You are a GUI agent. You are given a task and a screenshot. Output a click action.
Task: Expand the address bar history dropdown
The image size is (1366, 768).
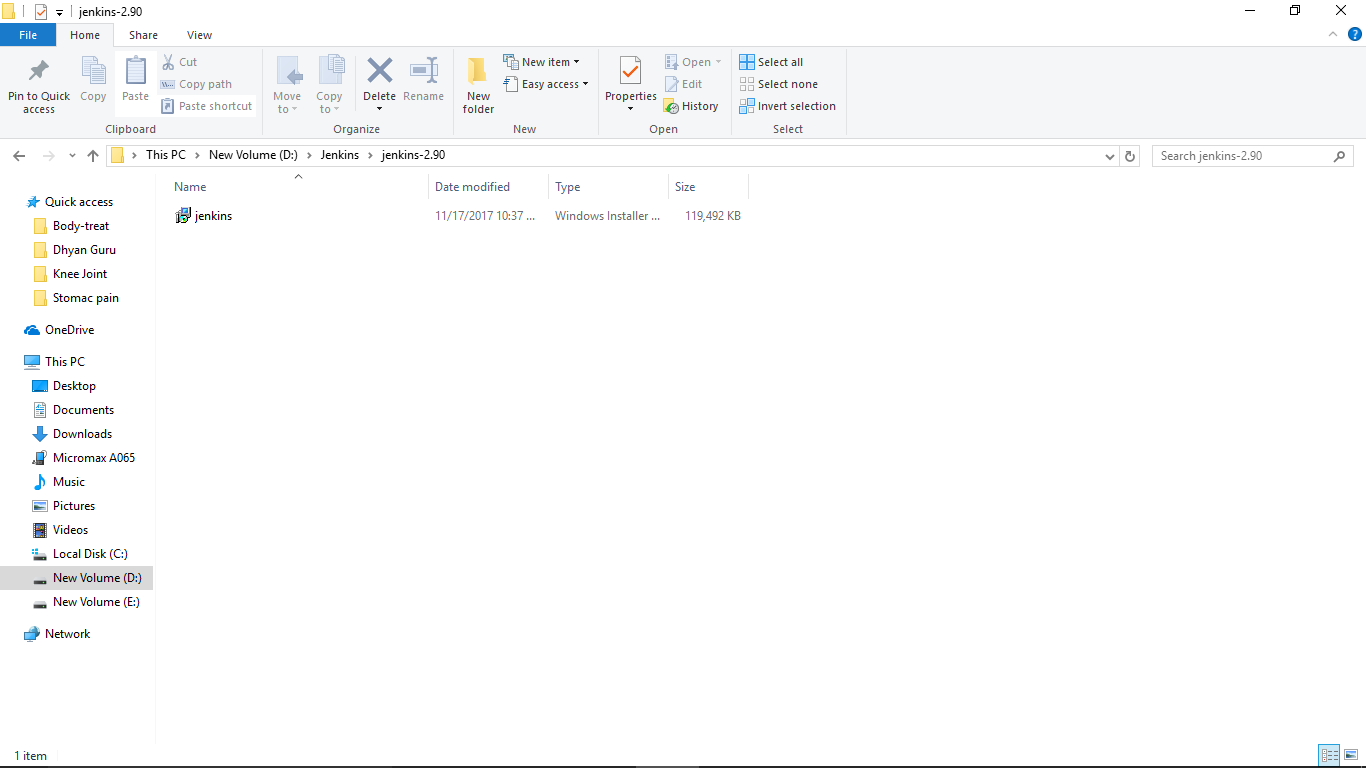pos(1109,156)
